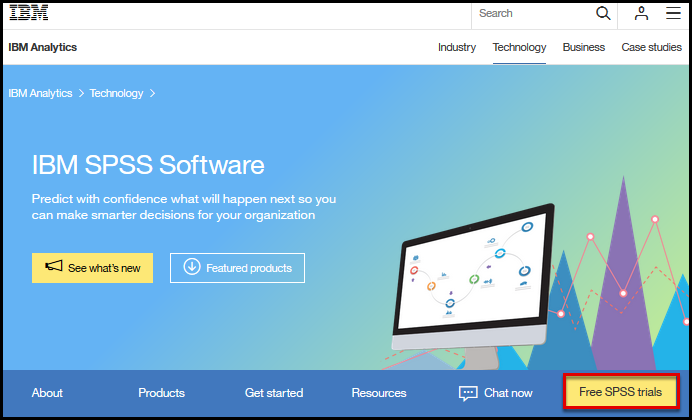Screen dimensions: 692x420
Task: Go to Technology breadcrumb
Action: point(117,94)
